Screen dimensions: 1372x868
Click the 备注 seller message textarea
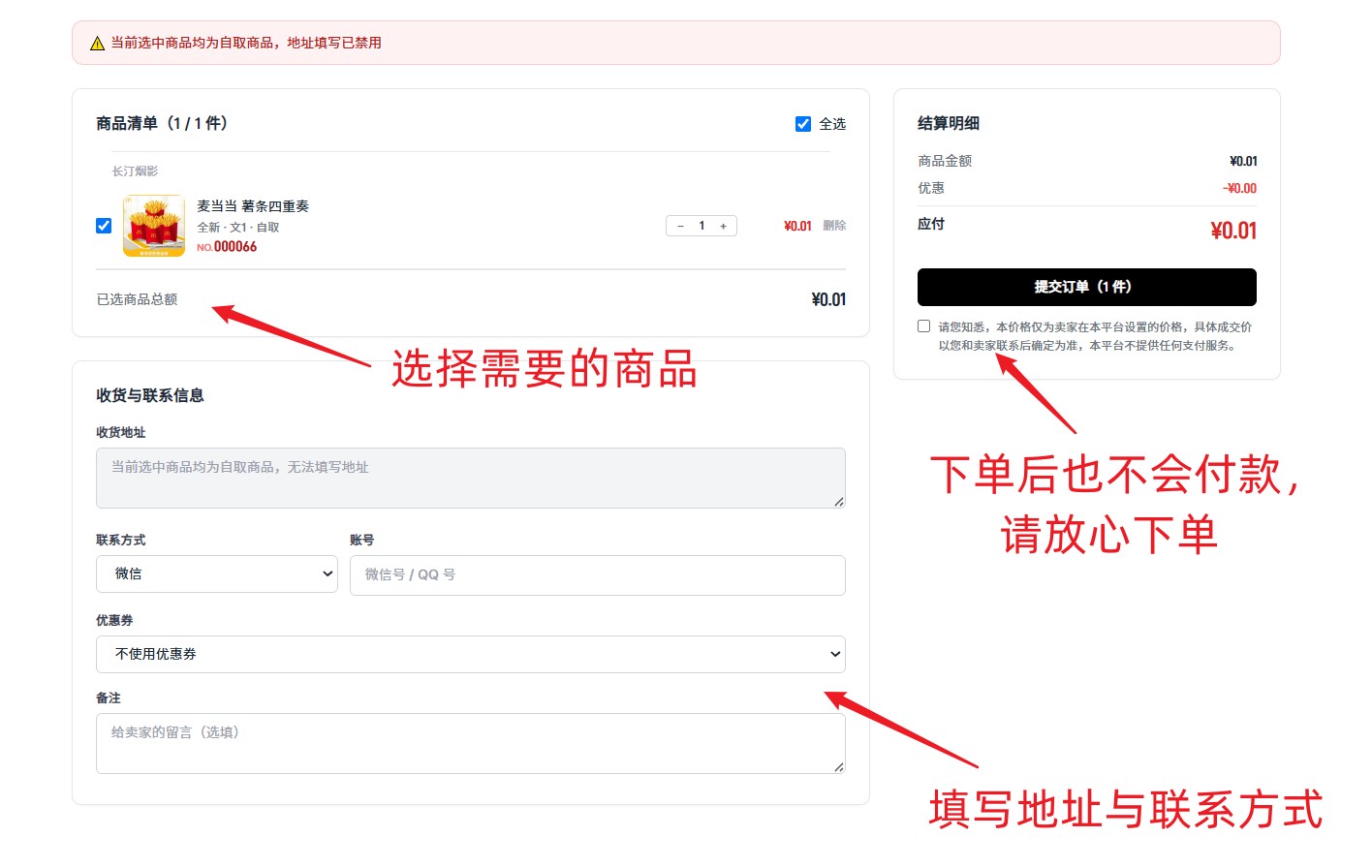(x=471, y=743)
